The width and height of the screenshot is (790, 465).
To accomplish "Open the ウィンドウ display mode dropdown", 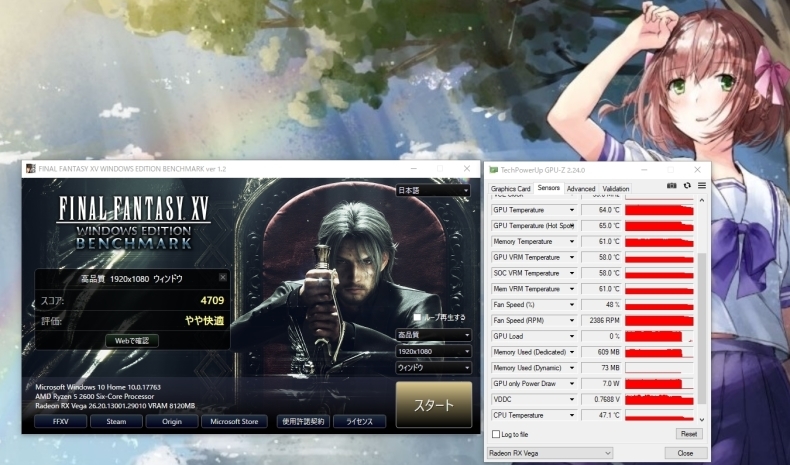I will pos(433,368).
